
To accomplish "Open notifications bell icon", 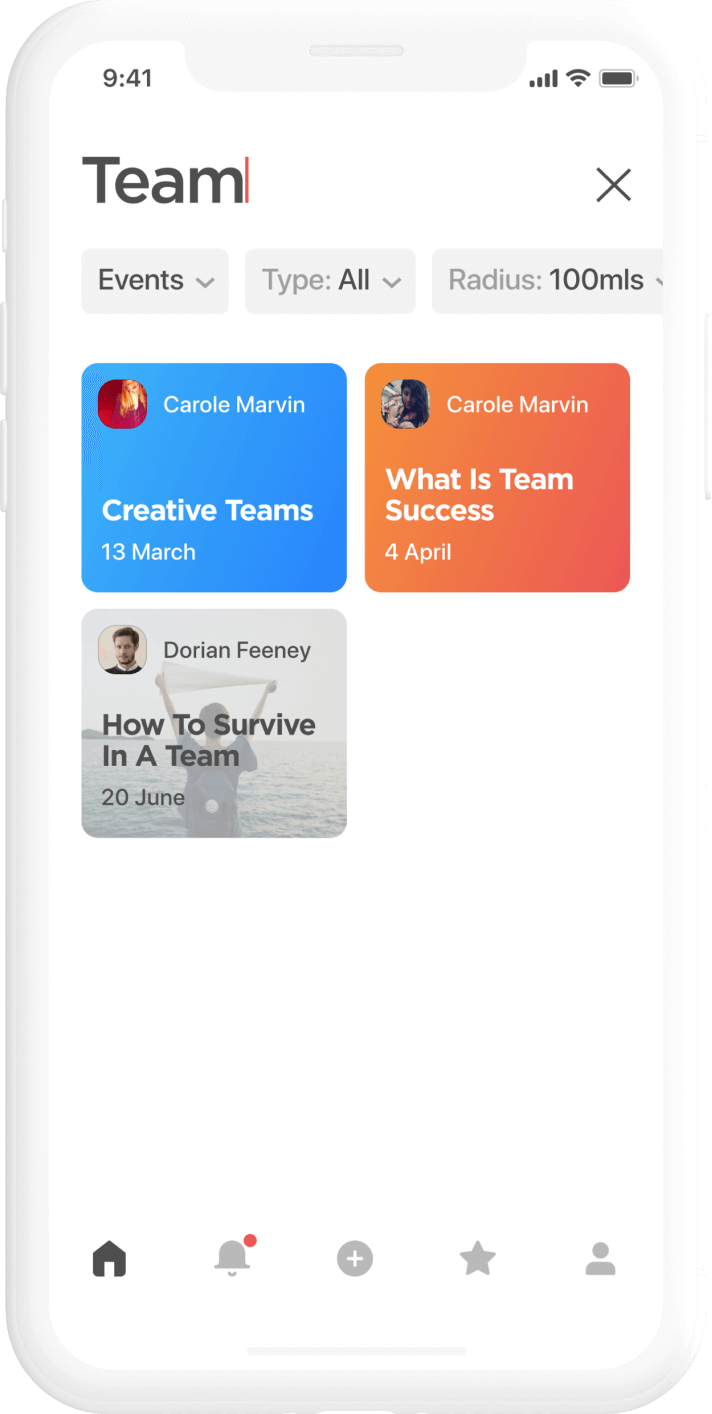I will coord(234,1256).
